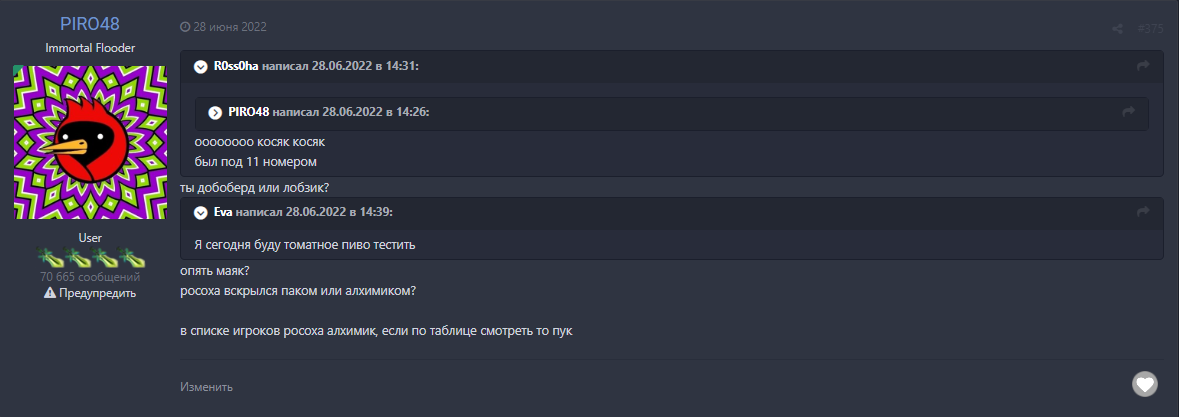The image size is (1179, 417).
Task: Follow the arrow to Eva's quoted post
Action: (1143, 212)
